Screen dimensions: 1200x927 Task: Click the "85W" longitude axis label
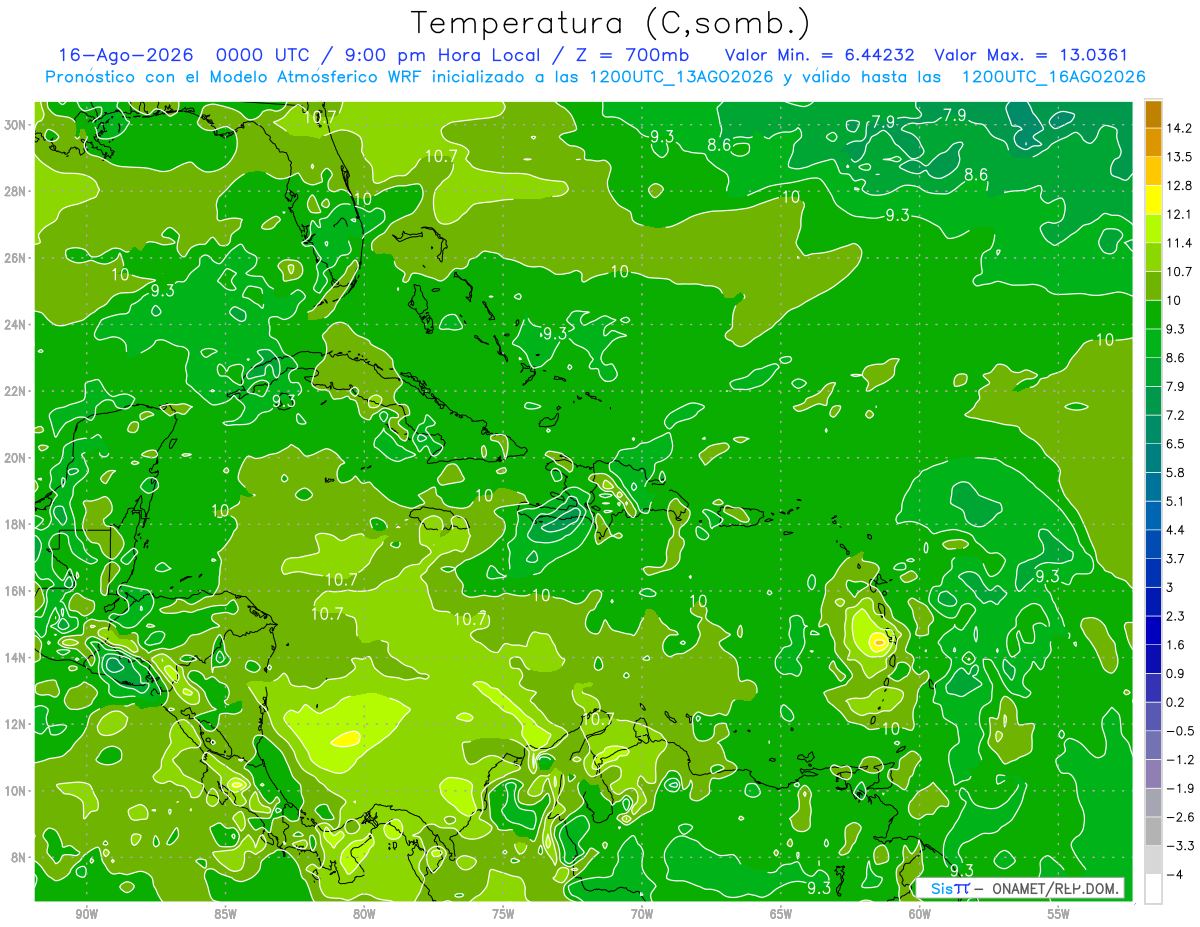coord(225,915)
